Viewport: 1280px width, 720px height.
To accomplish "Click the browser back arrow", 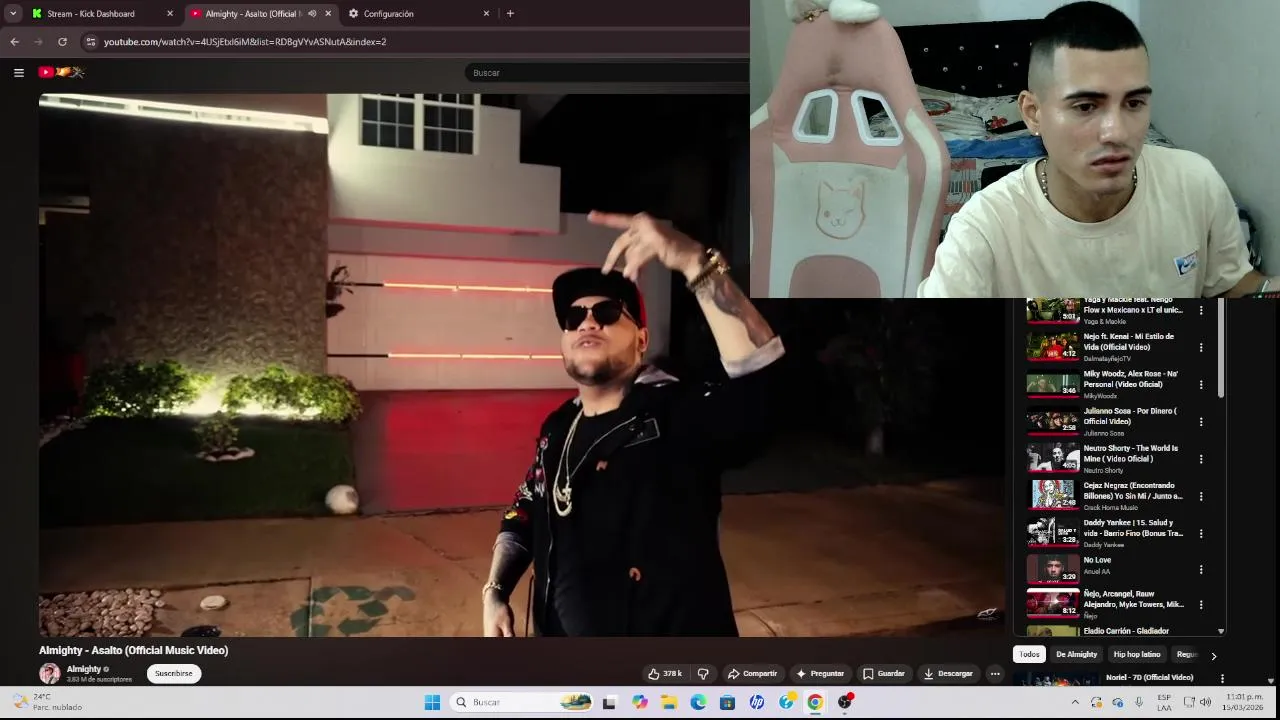I will pos(14,42).
